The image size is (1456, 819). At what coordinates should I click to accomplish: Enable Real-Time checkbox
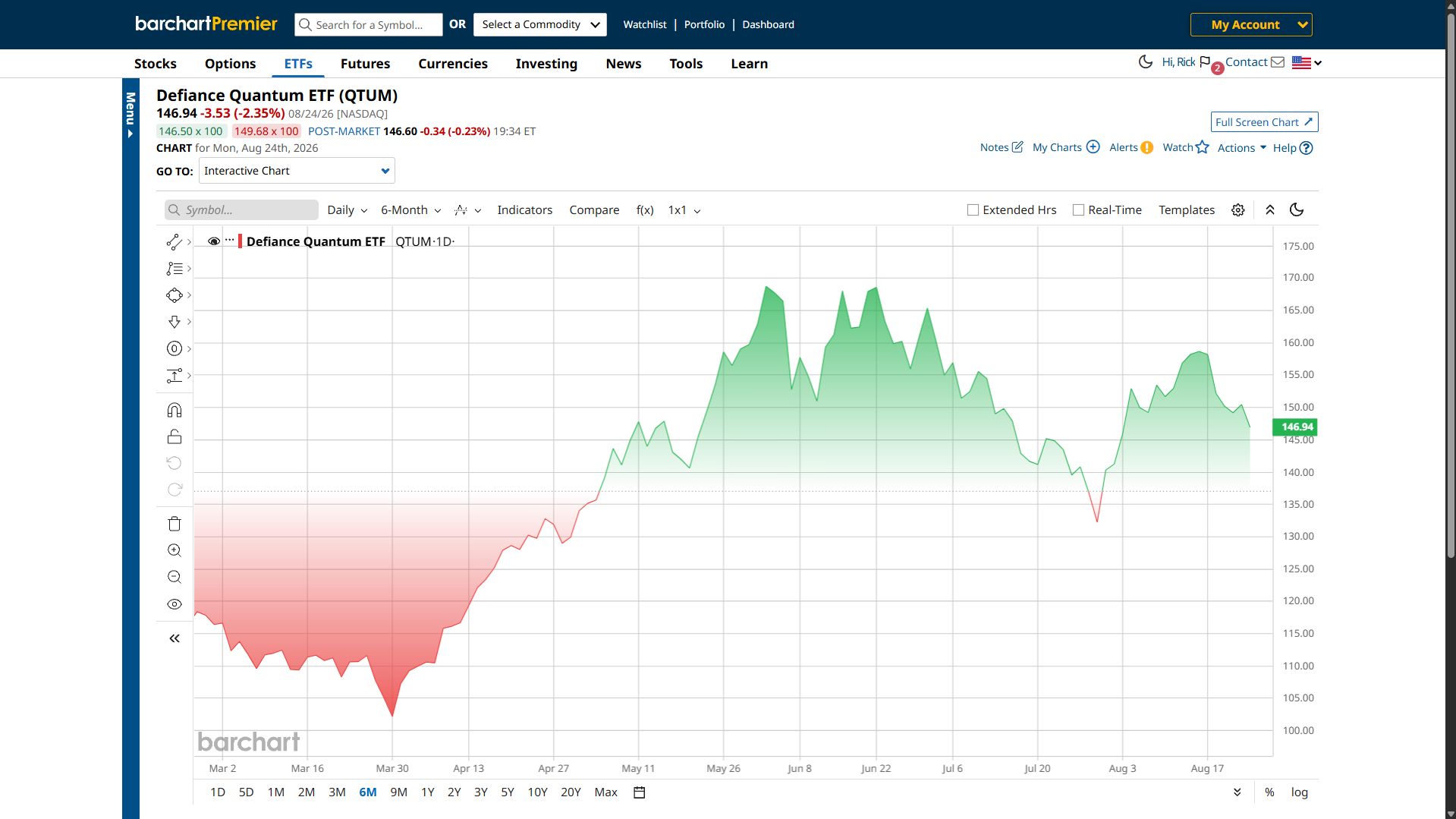coord(1078,210)
